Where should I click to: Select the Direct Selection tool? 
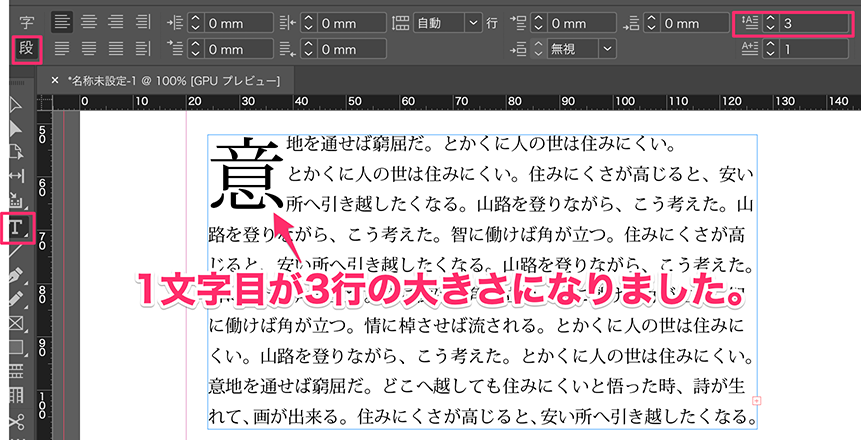[15, 129]
